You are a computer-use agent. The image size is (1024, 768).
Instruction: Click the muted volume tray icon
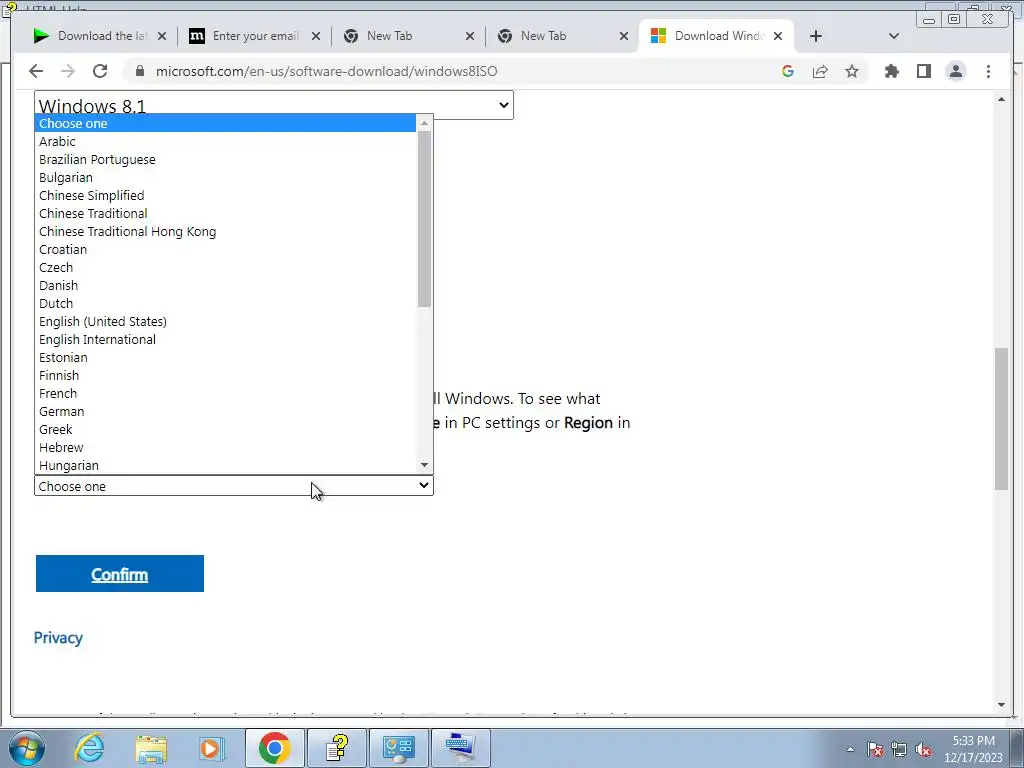click(x=923, y=750)
